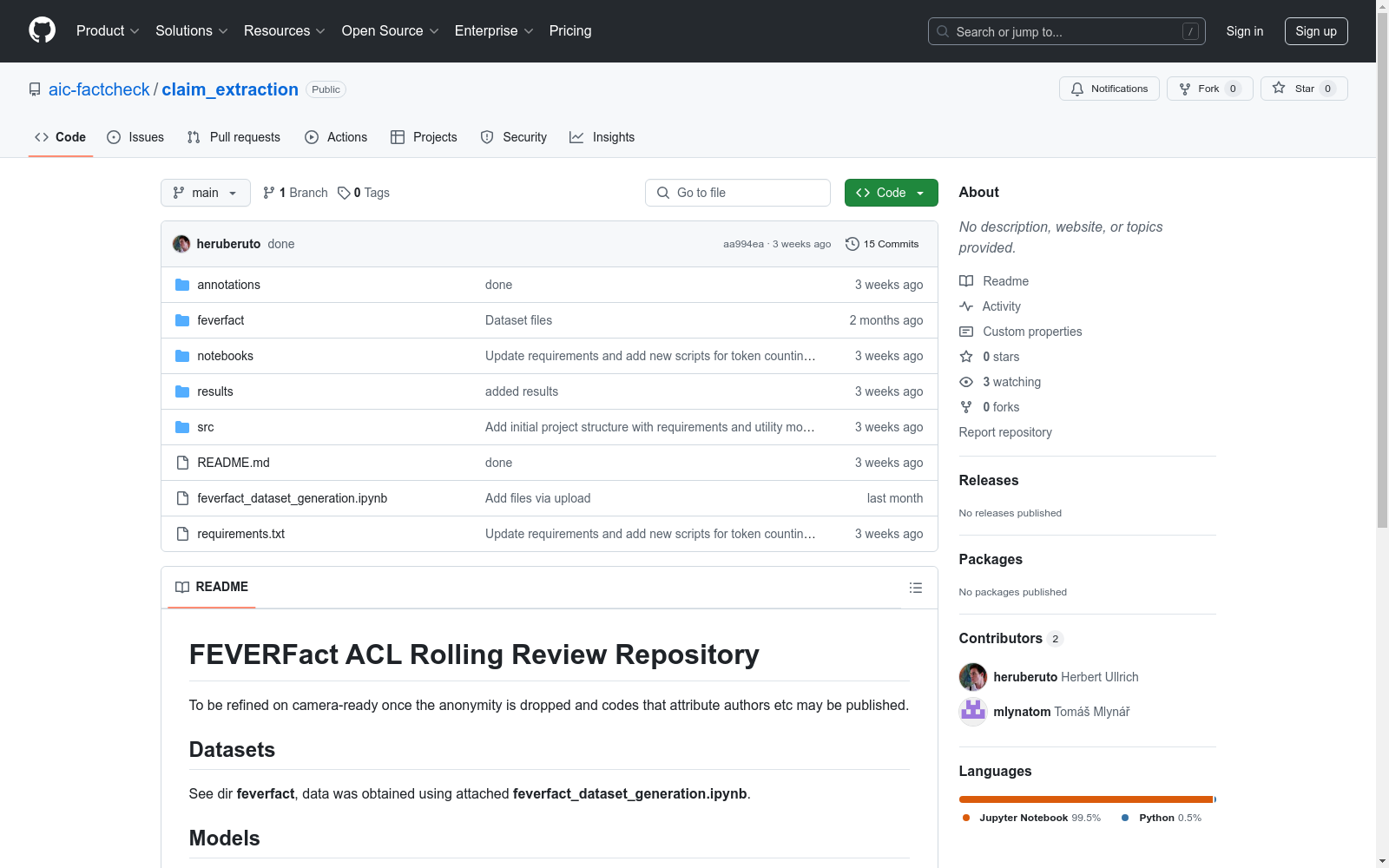Expand the Solutions dropdown
1389x868 pixels.
pos(192,31)
